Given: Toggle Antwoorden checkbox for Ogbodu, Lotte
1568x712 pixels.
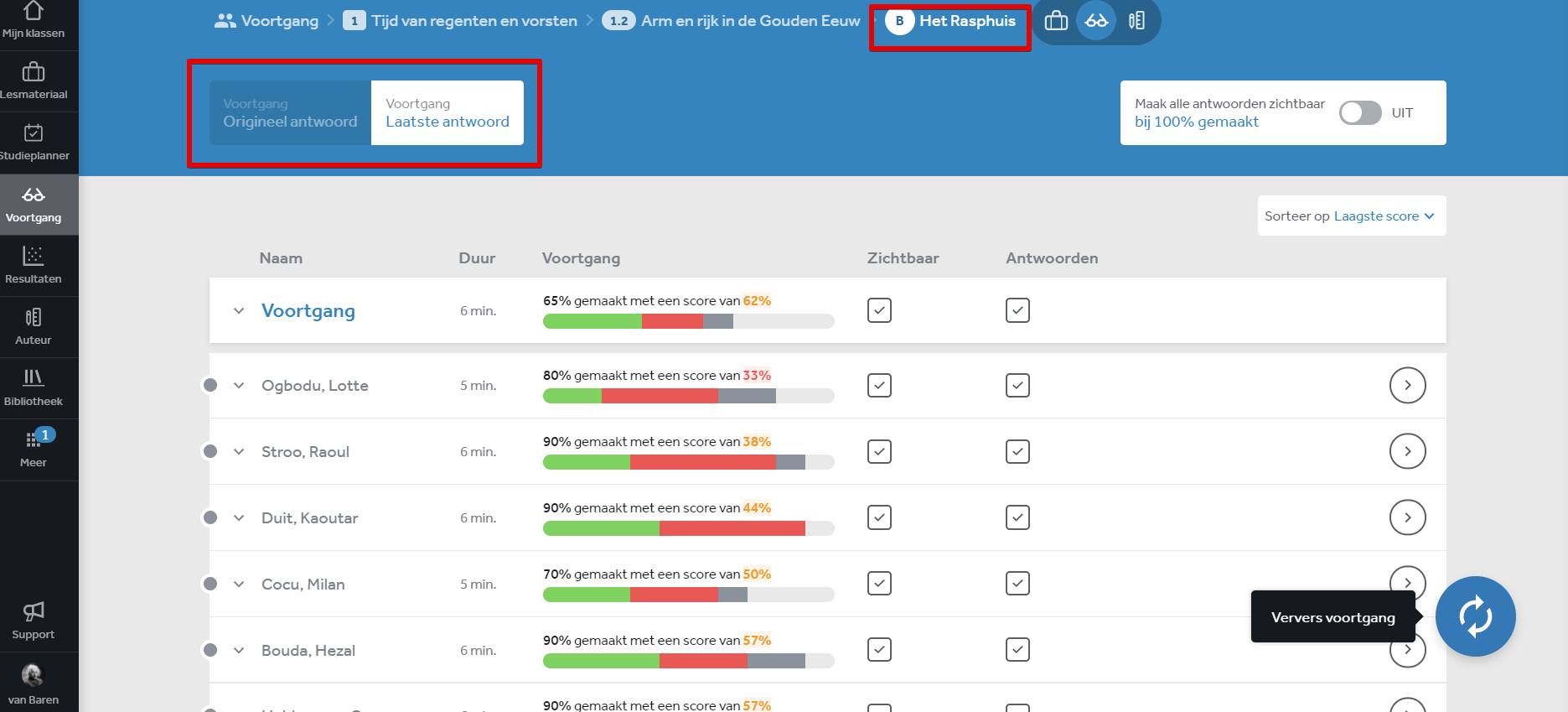Looking at the screenshot, I should (1017, 385).
